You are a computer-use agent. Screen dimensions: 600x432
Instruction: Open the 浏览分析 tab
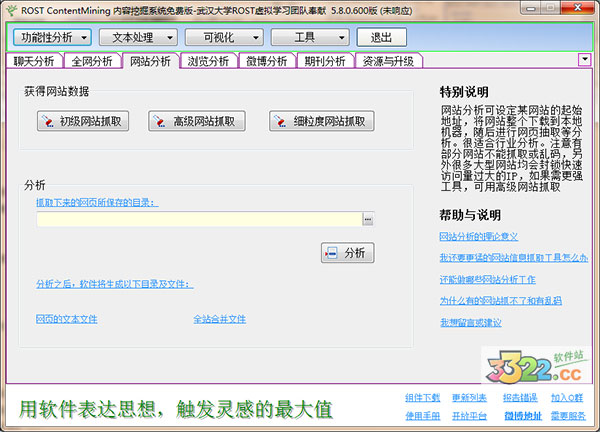(209, 61)
